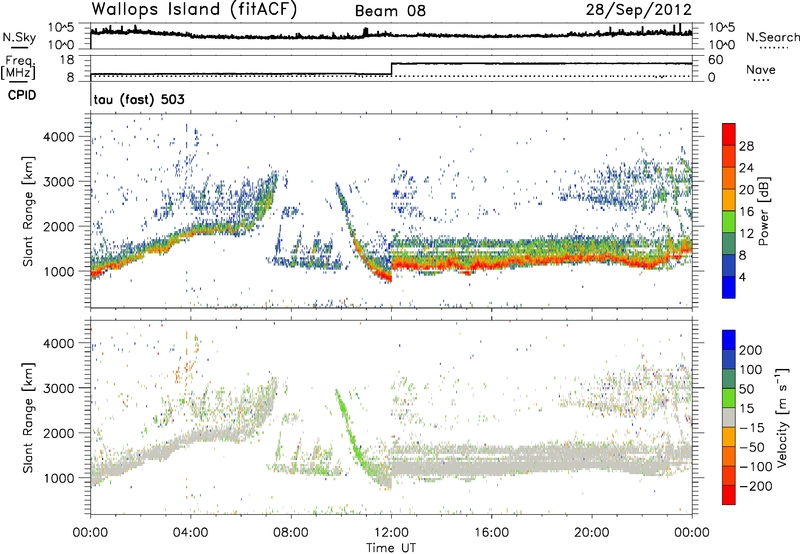Viewport: 800px width, 554px height.
Task: Click the 'Time UT' axis title
Action: [391, 548]
